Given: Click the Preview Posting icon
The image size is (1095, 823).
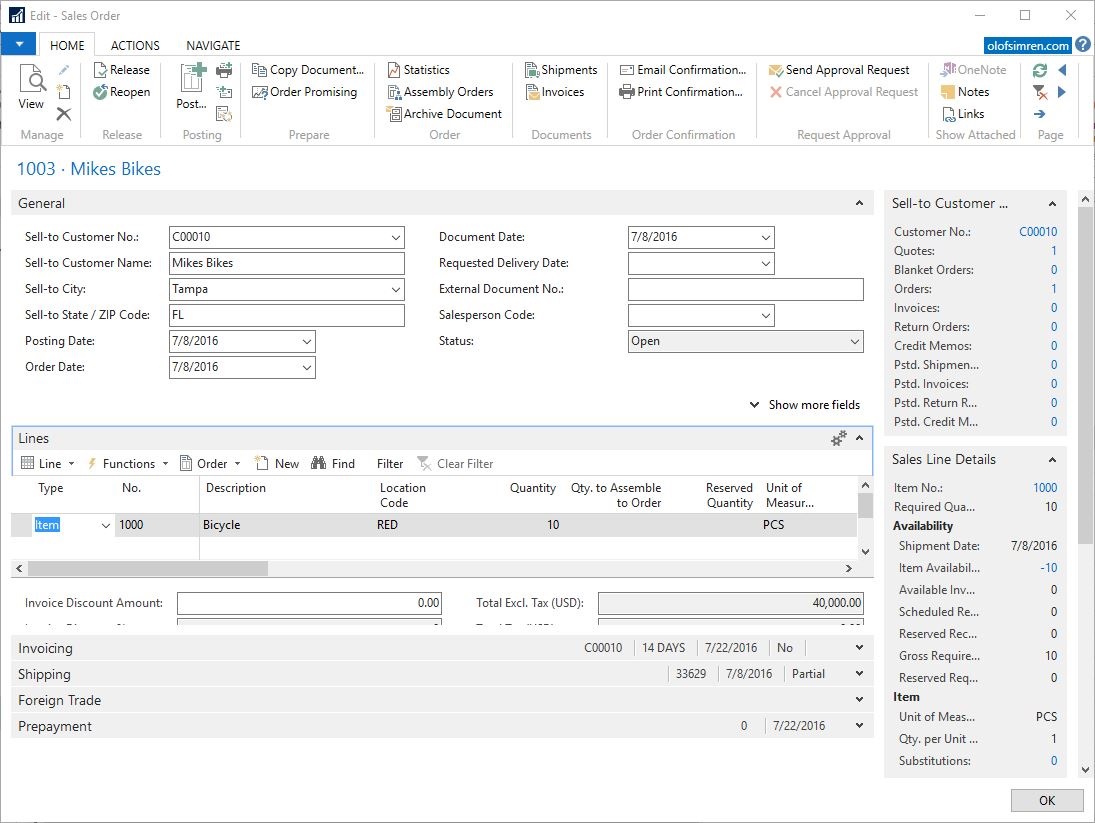Looking at the screenshot, I should 224,114.
